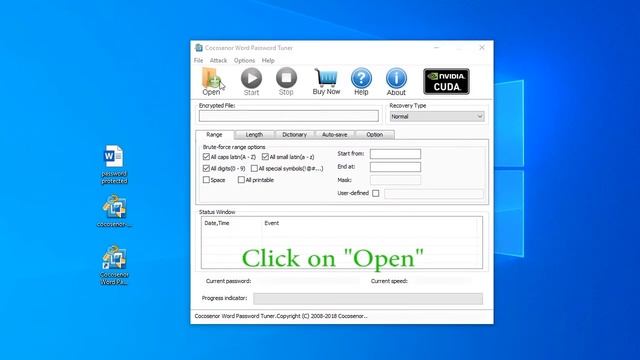The height and width of the screenshot is (360, 640).
Task: Click the Current password label
Action: click(228, 281)
